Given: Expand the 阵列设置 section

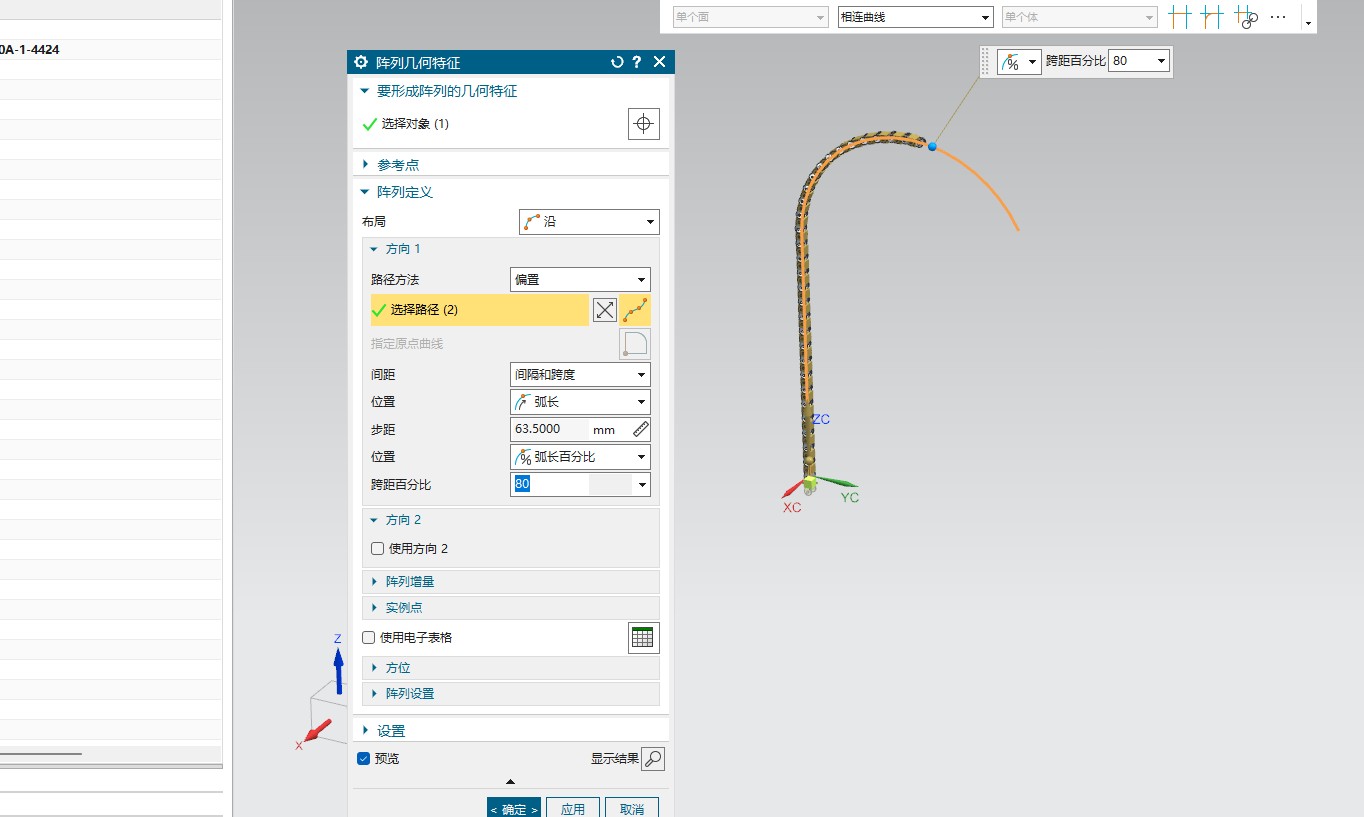Looking at the screenshot, I should point(375,694).
